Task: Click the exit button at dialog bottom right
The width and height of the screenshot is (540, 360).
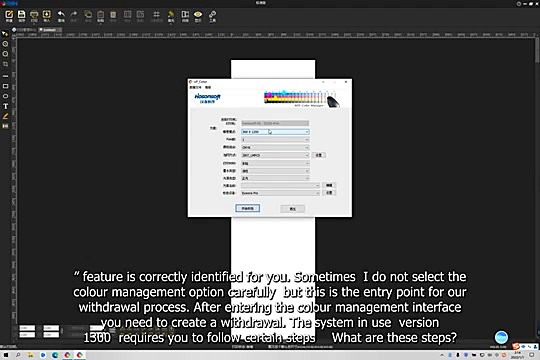Action: 292,209
